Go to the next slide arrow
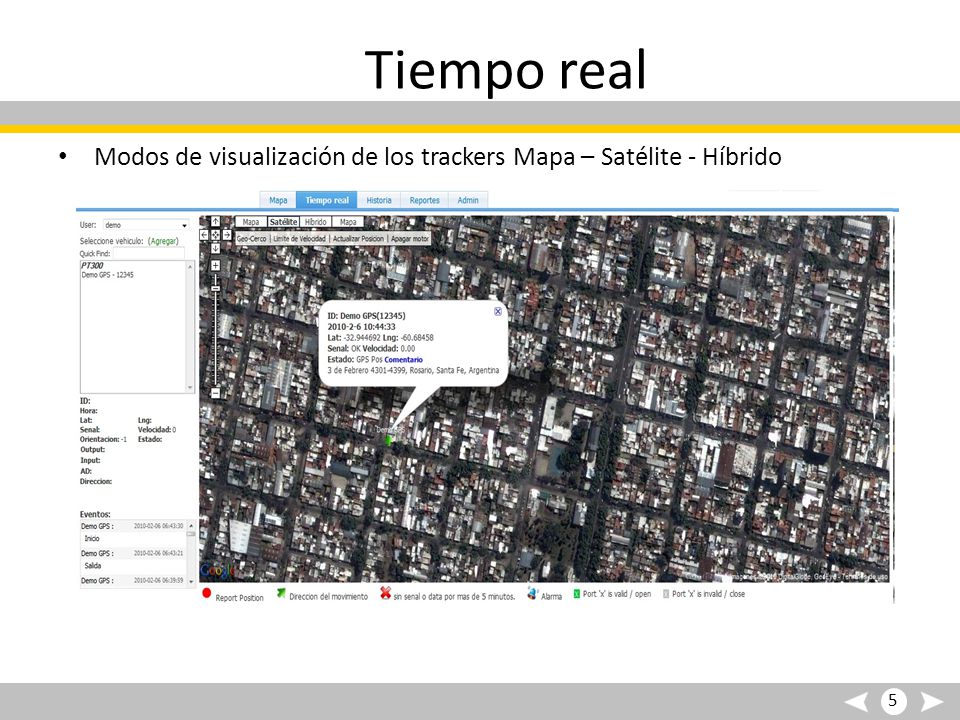This screenshot has width=960, height=720. tap(932, 702)
